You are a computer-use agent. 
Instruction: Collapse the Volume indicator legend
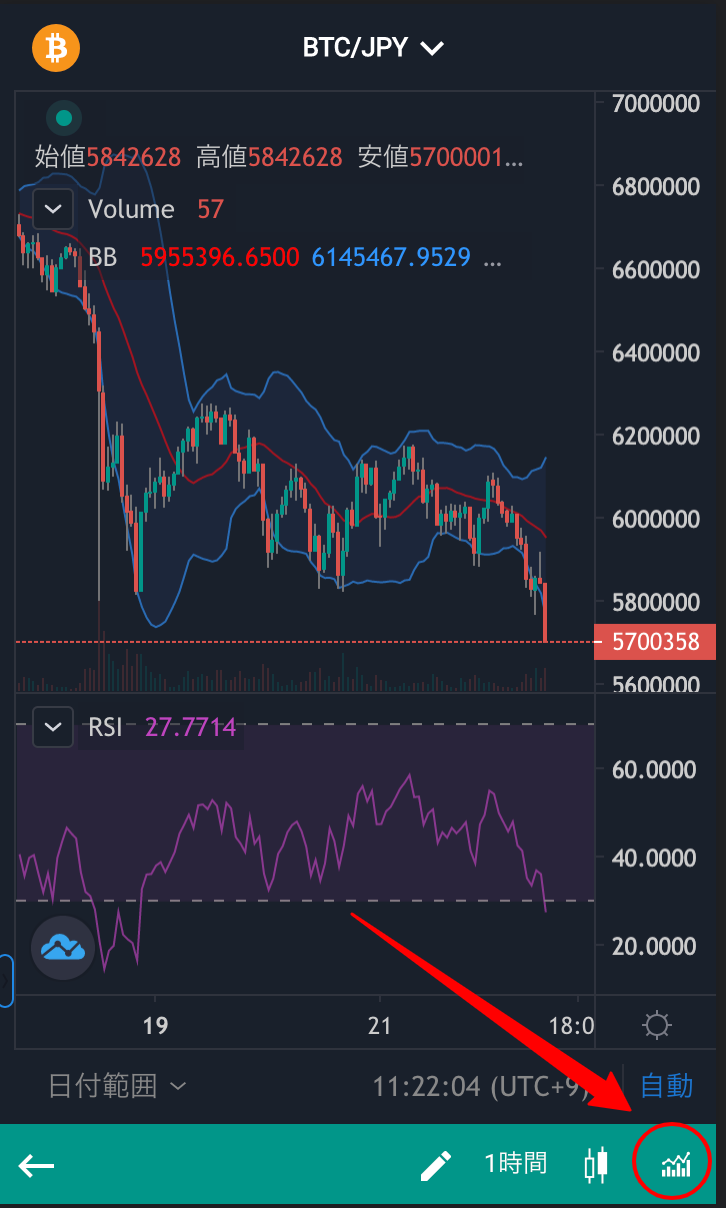(53, 209)
